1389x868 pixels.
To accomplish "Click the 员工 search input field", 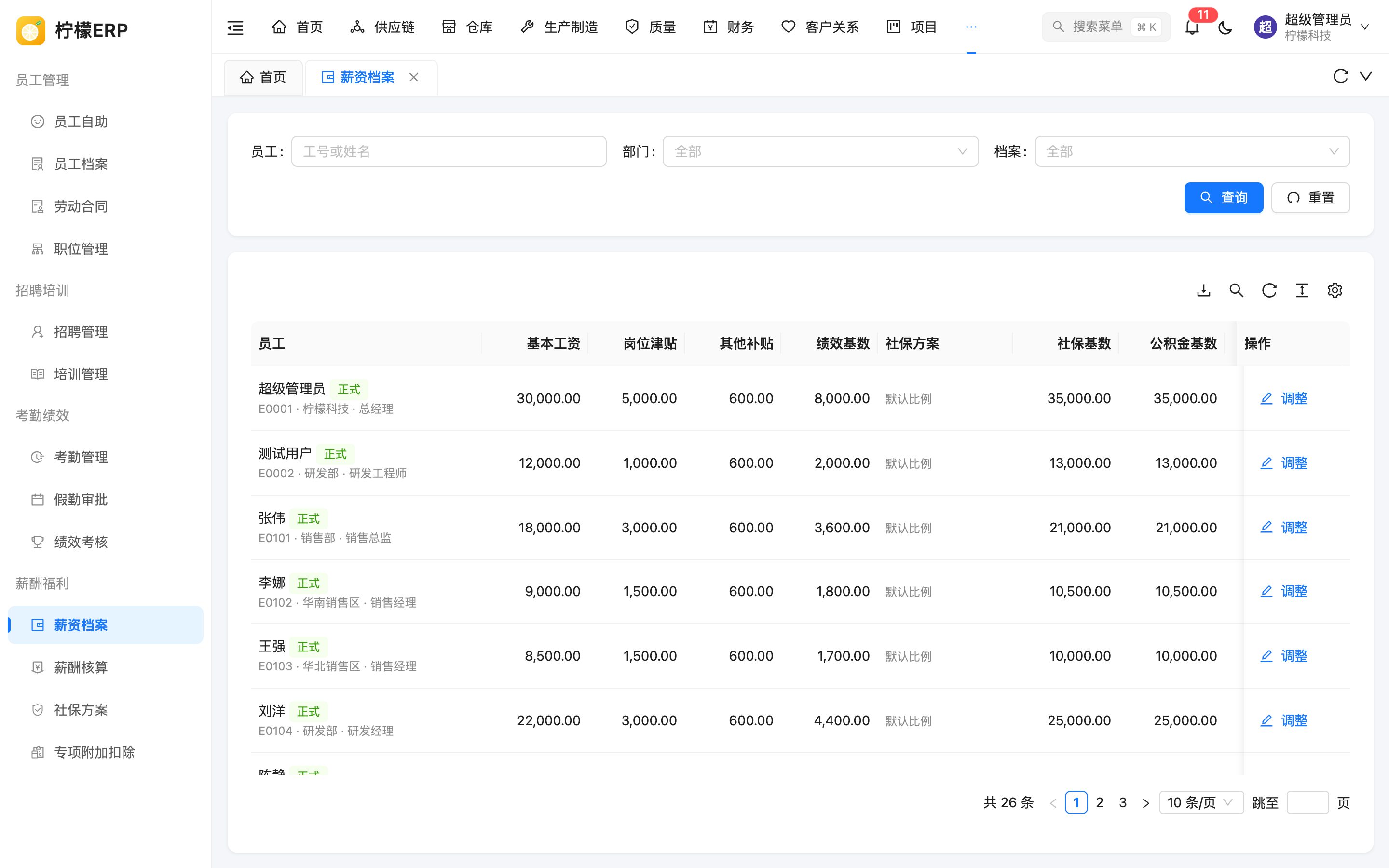I will [449, 151].
